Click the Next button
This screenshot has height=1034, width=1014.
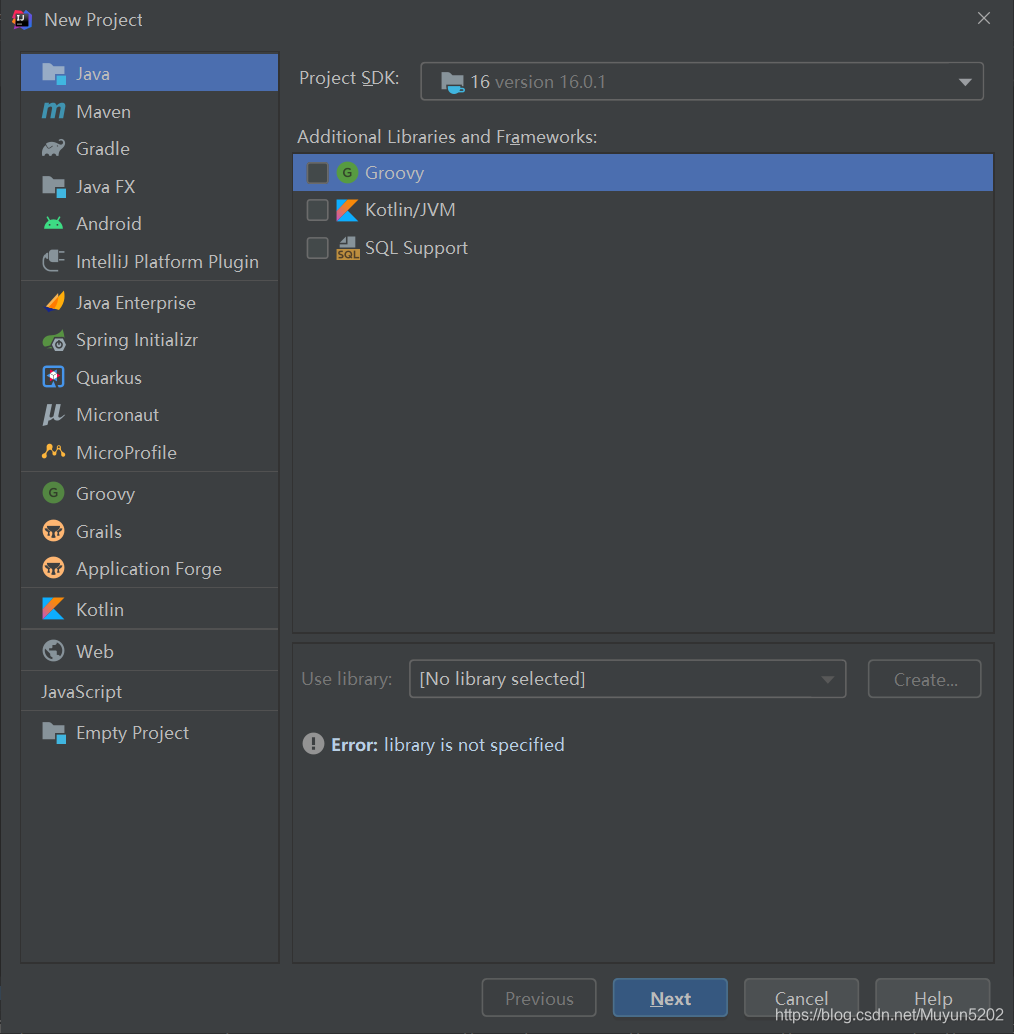pos(670,998)
